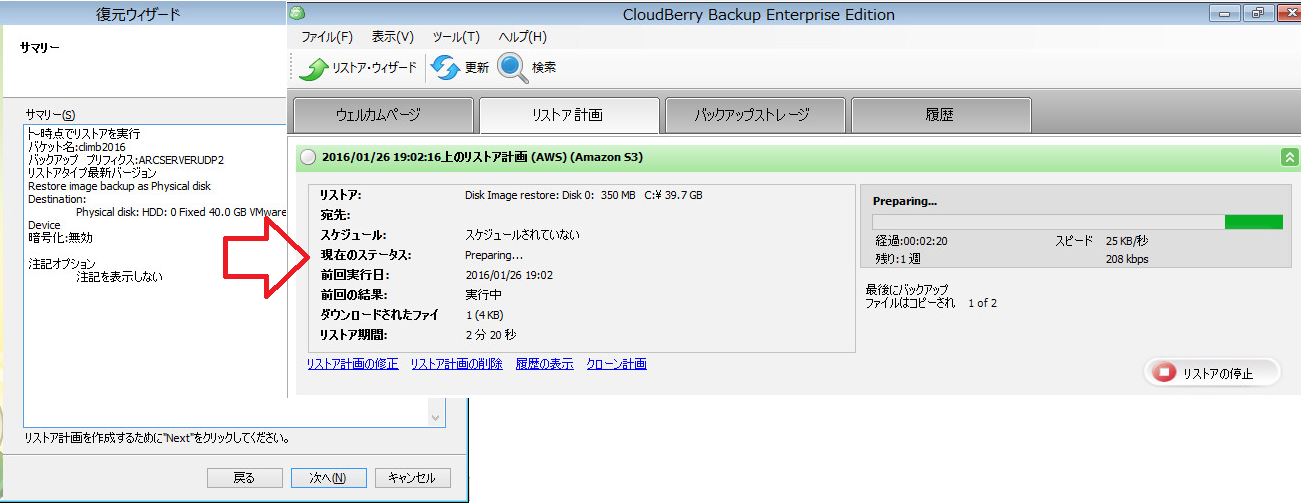Click the クローン計画 link

click(616, 364)
